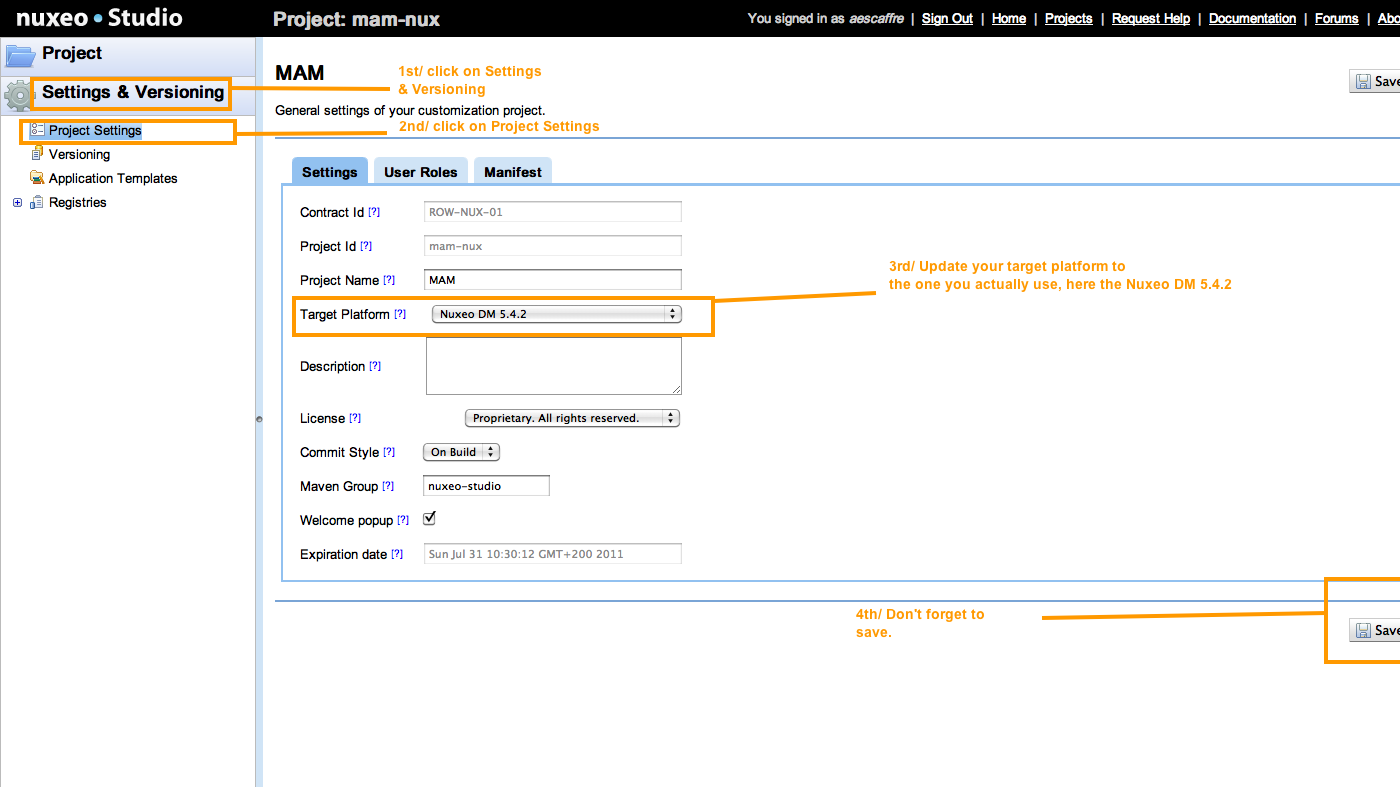Open the License dropdown
Screen dimensions: 1400x787
[x=572, y=418]
